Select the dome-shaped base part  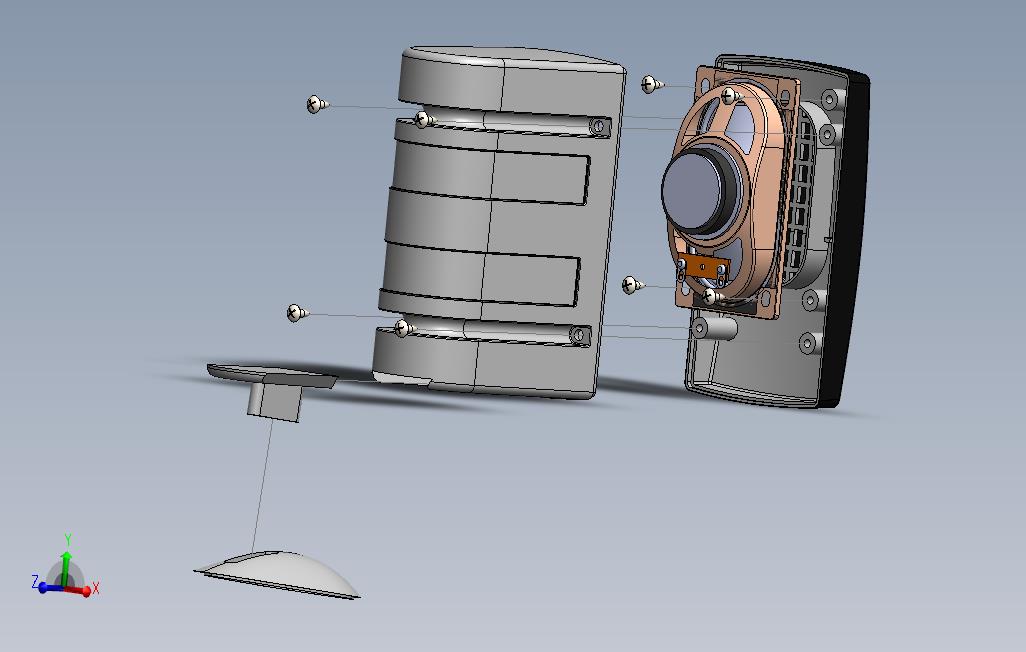coord(277,574)
